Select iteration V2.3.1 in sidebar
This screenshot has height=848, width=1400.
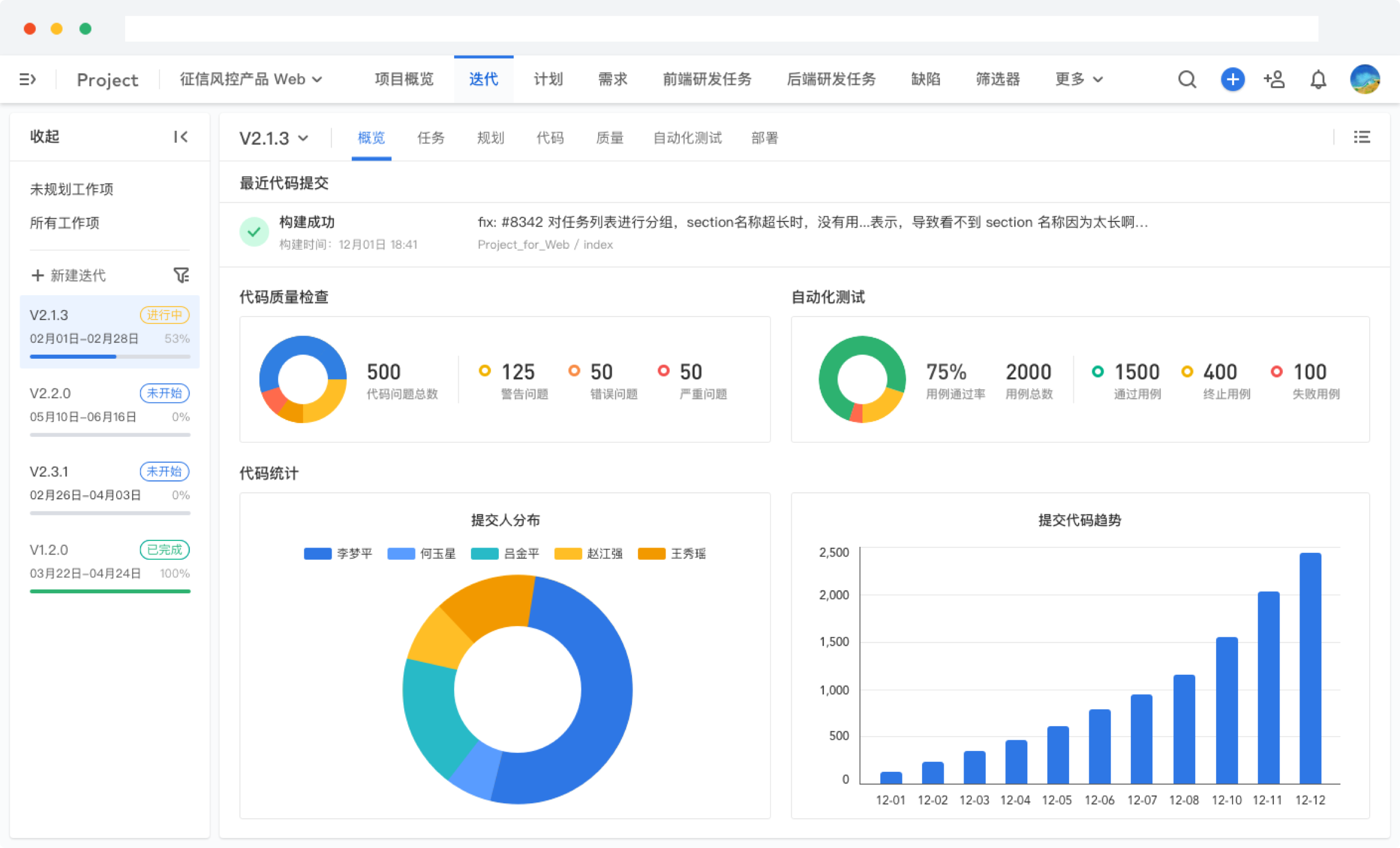click(x=110, y=488)
